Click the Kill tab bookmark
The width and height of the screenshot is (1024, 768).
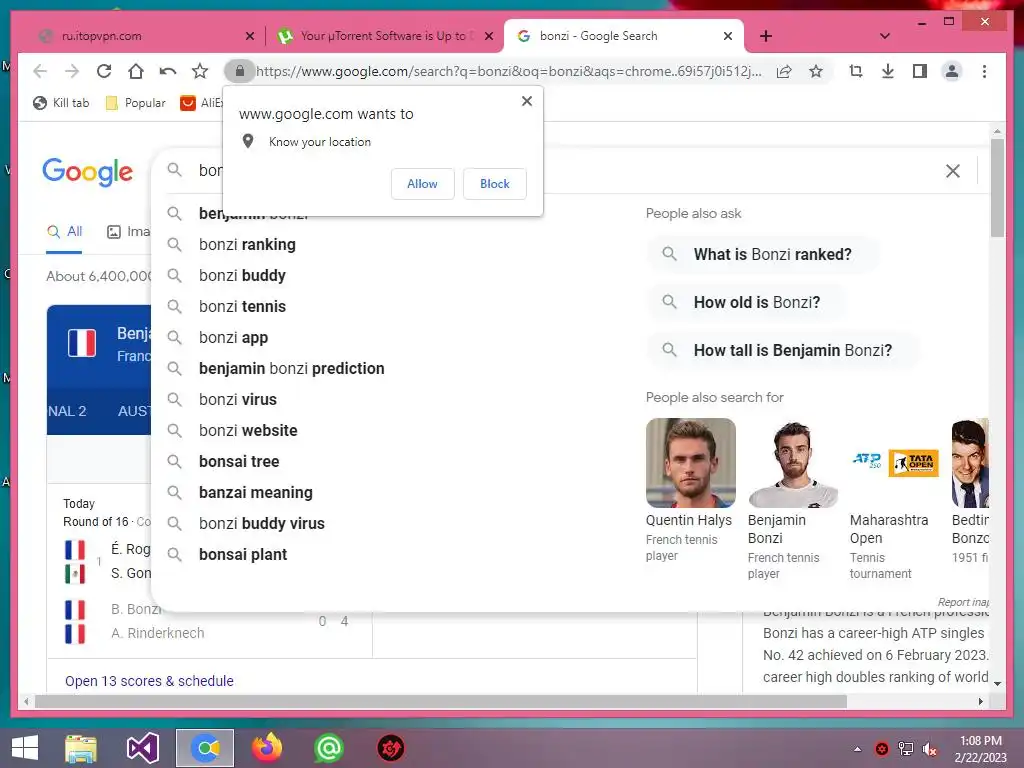coord(61,103)
